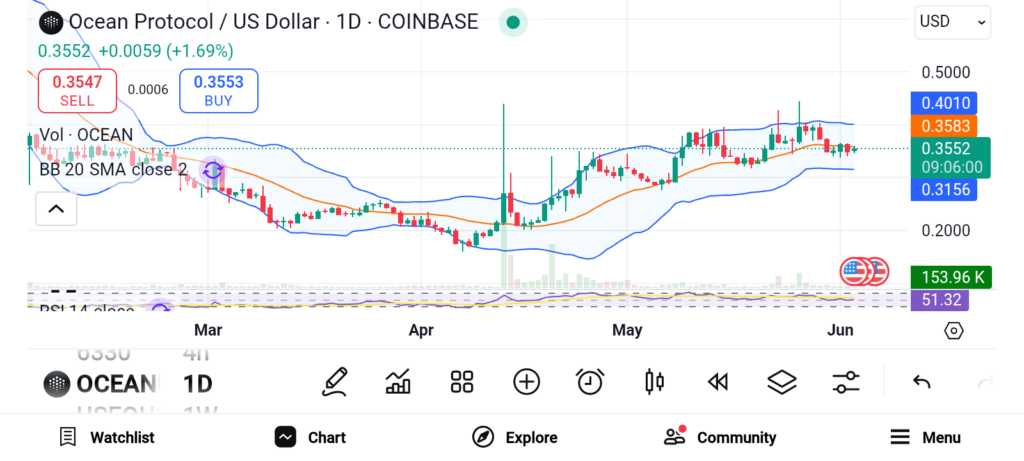Click the orange 0.3583 price label
Image resolution: width=1024 pixels, height=461 pixels.
point(944,125)
